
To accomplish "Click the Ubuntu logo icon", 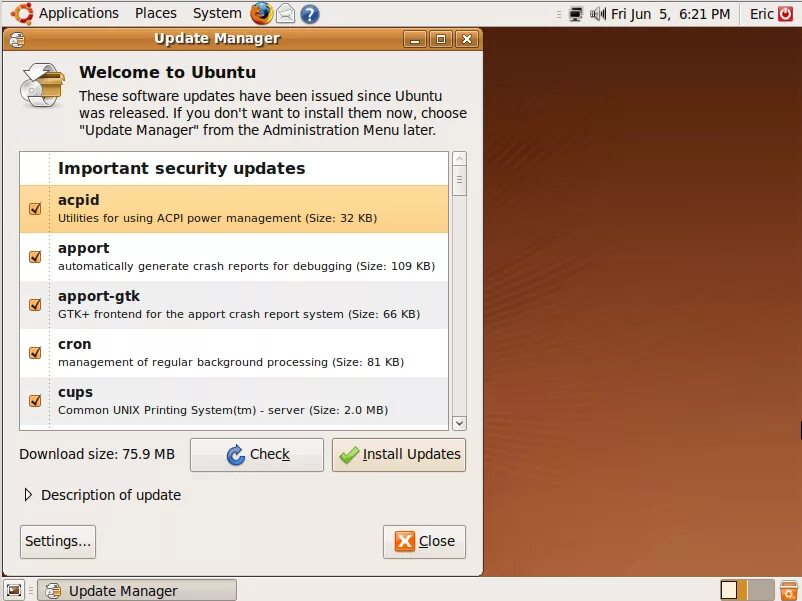I will pos(22,13).
